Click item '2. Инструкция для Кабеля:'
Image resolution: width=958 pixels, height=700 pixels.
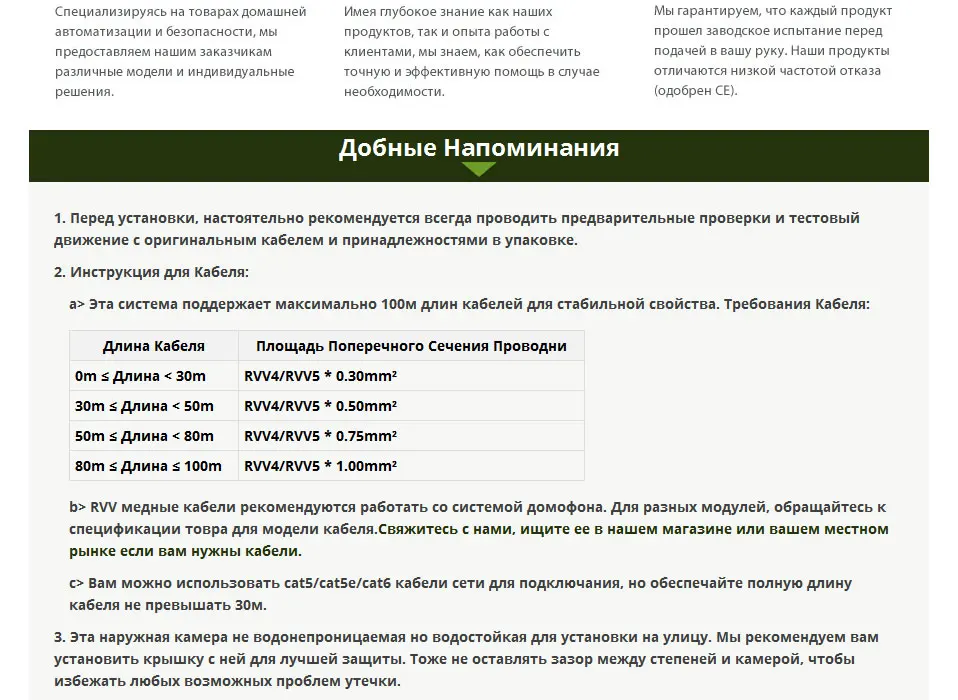pyautogui.click(x=151, y=272)
